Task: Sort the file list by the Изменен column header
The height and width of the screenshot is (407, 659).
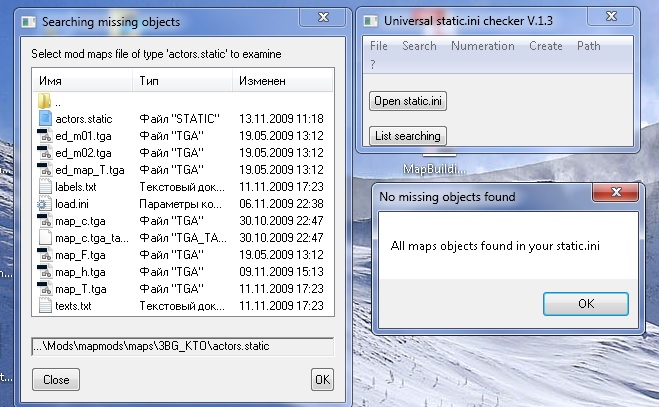Action: pyautogui.click(x=282, y=81)
